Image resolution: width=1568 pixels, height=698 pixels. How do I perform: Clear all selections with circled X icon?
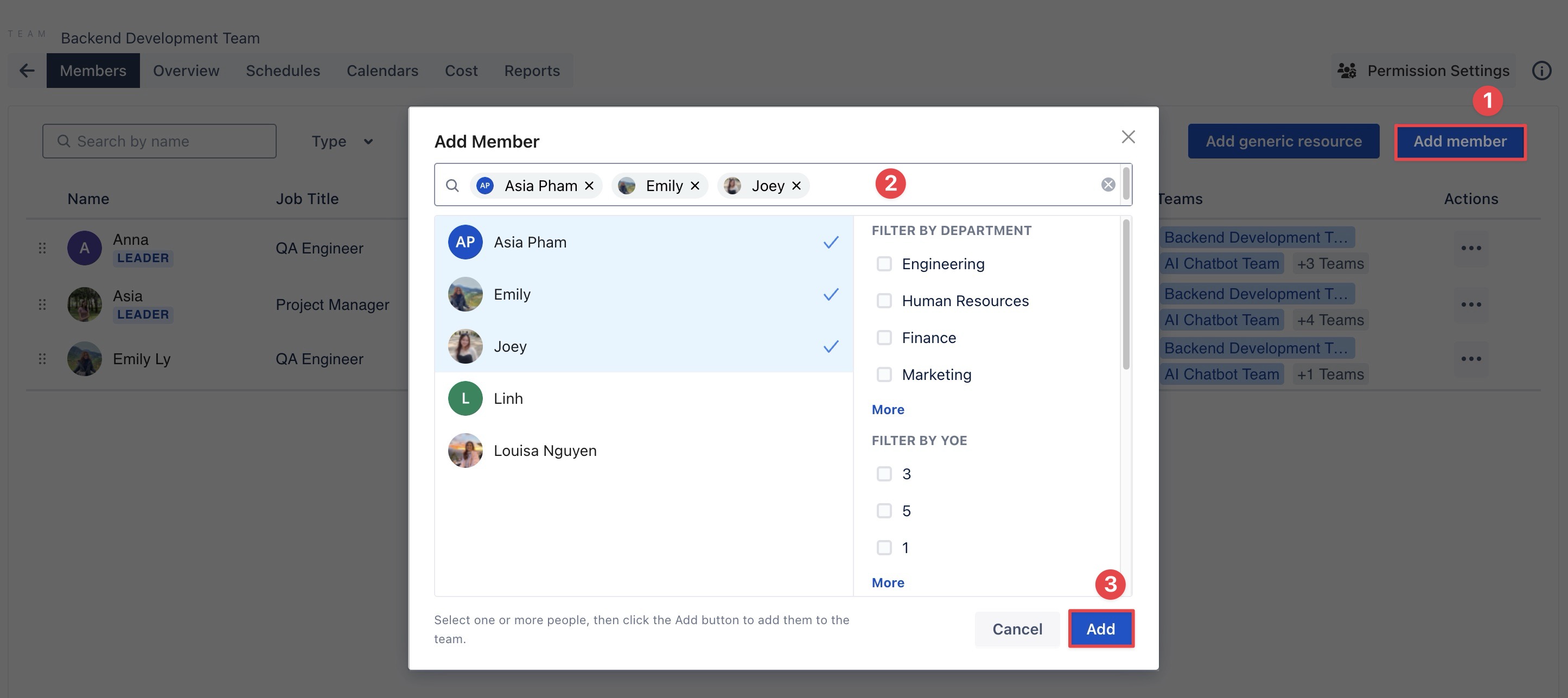1108,185
